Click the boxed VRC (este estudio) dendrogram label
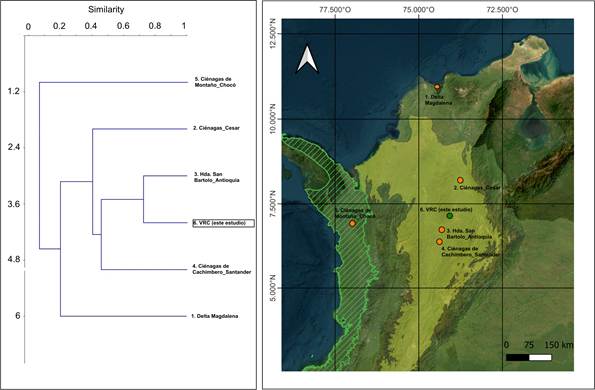Viewport: 595px width, 390px height. 224,223
